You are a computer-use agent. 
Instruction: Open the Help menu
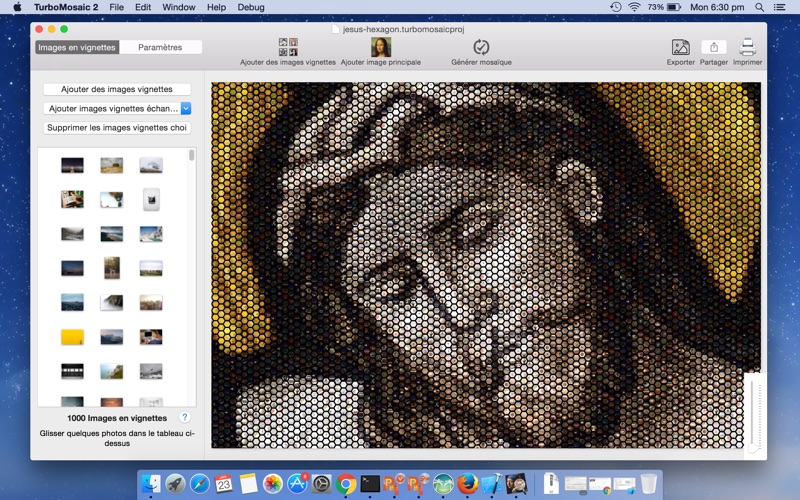(x=216, y=7)
